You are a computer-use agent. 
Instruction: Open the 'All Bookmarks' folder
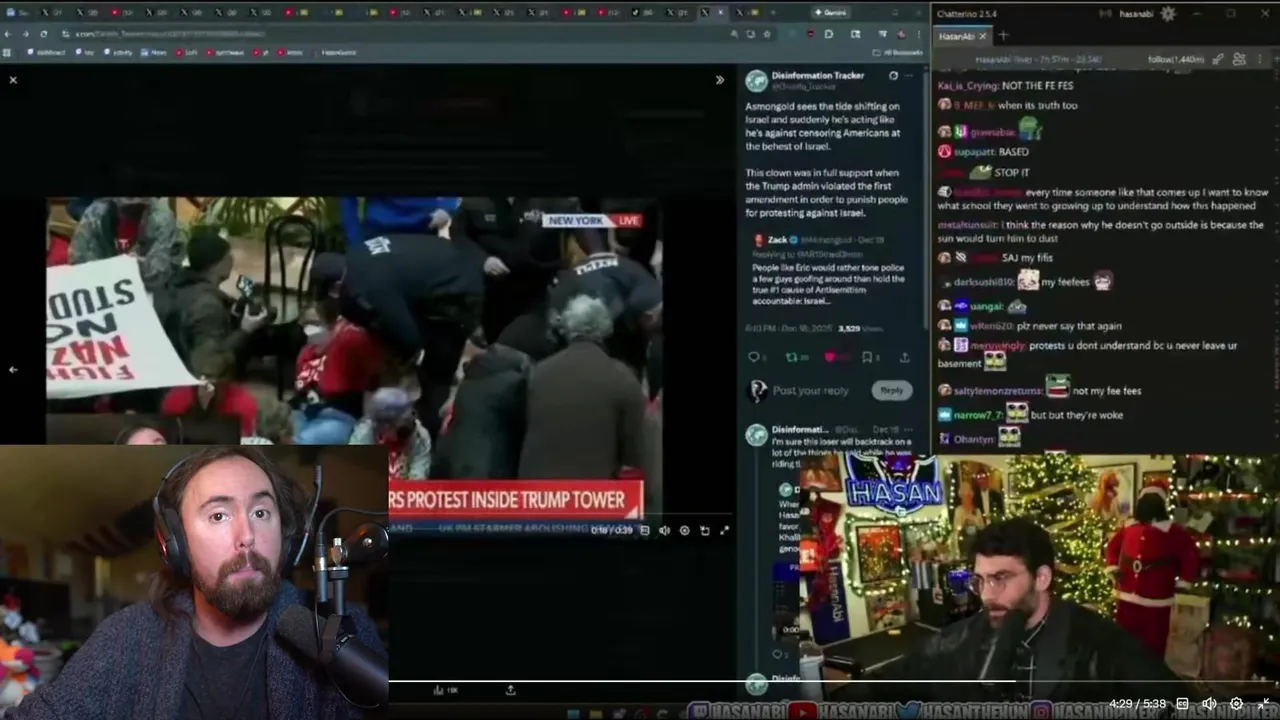tap(897, 52)
